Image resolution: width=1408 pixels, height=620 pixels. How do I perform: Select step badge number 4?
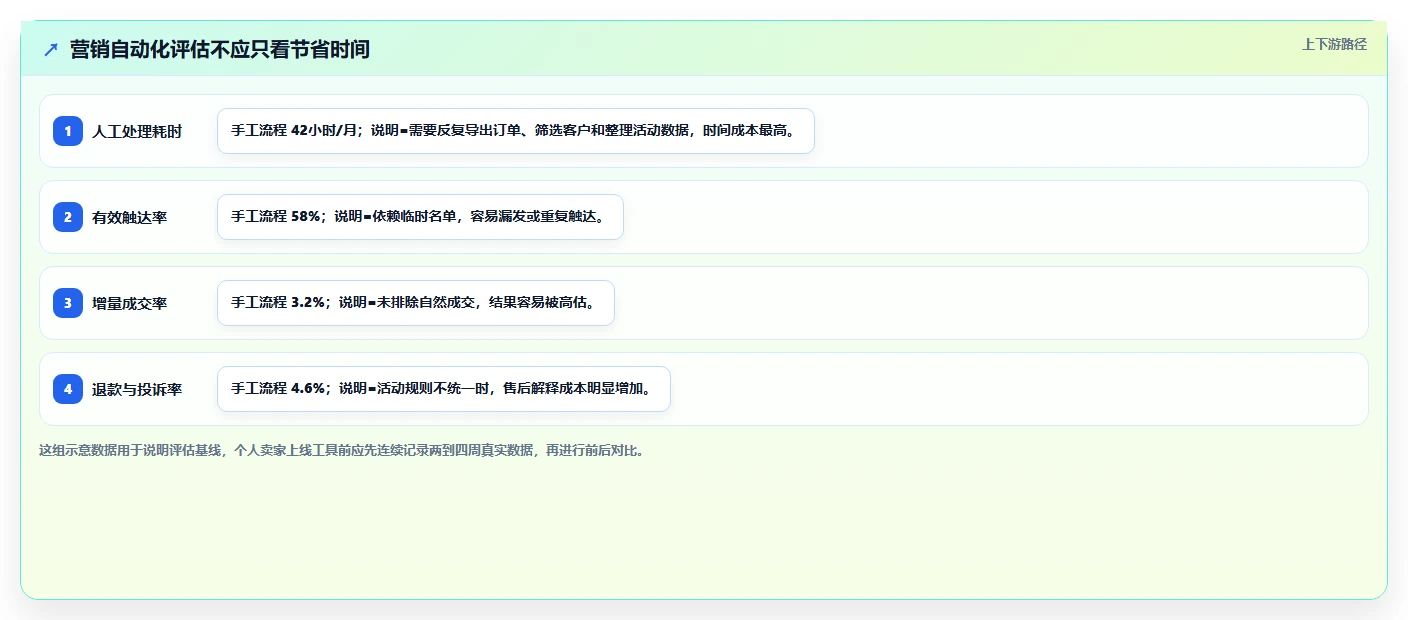(68, 389)
